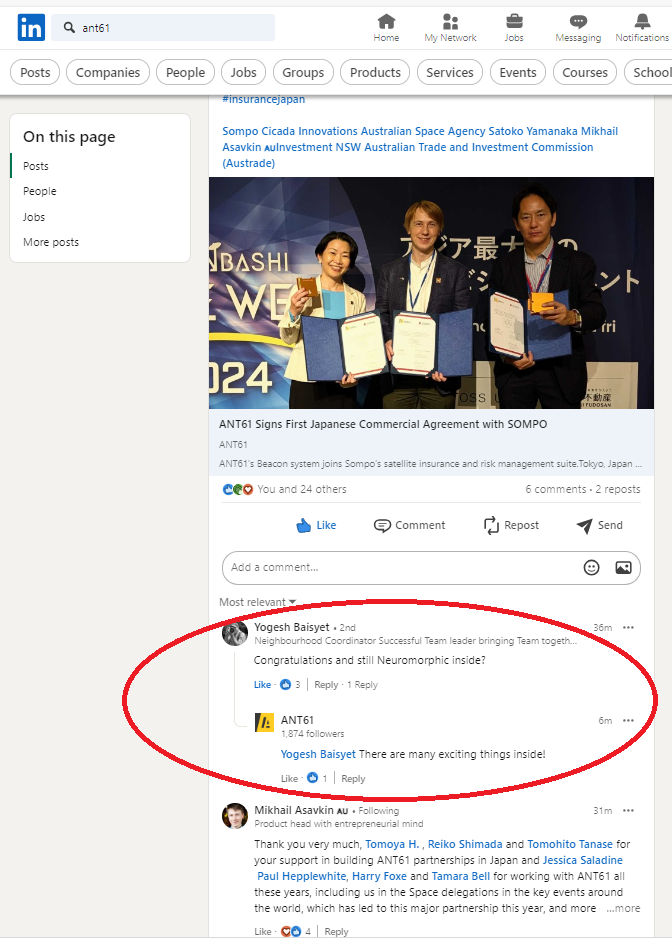View Mikhail Asavkin profile picture
672x938 pixels.
point(235,816)
